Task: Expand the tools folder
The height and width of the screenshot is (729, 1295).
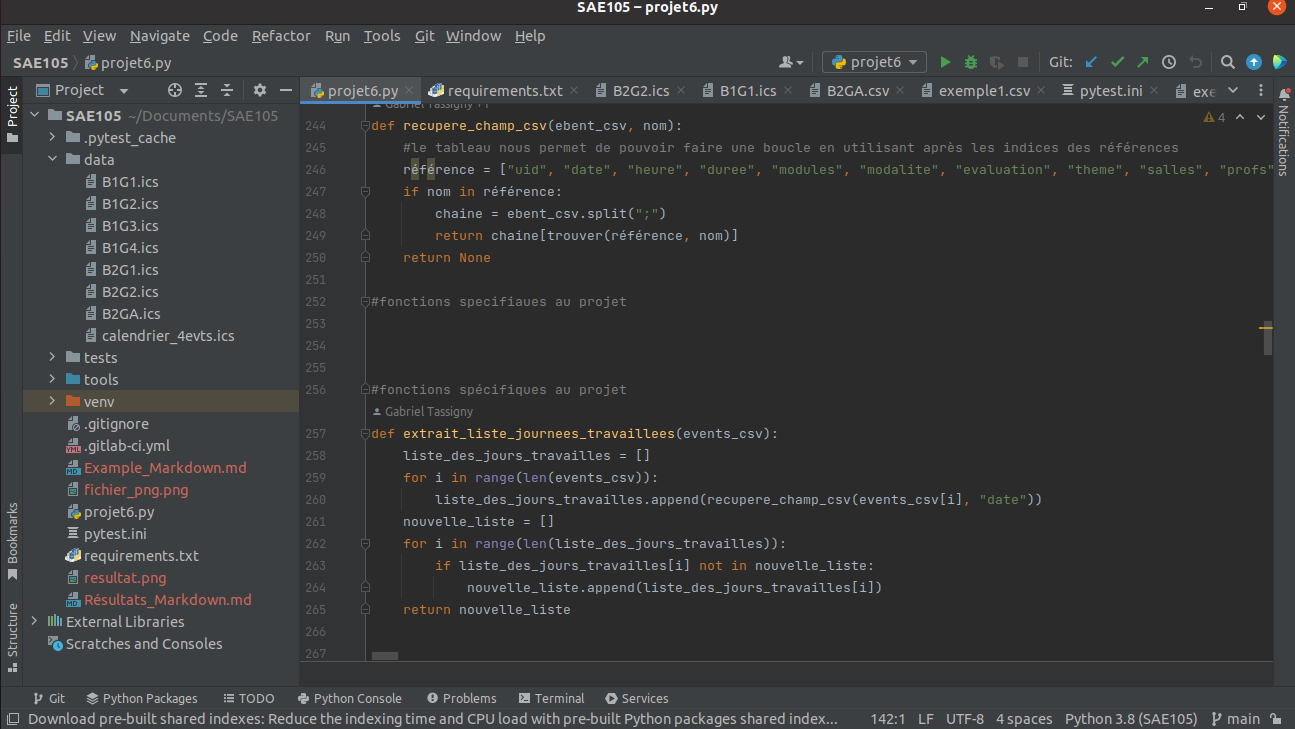Action: pyautogui.click(x=52, y=380)
